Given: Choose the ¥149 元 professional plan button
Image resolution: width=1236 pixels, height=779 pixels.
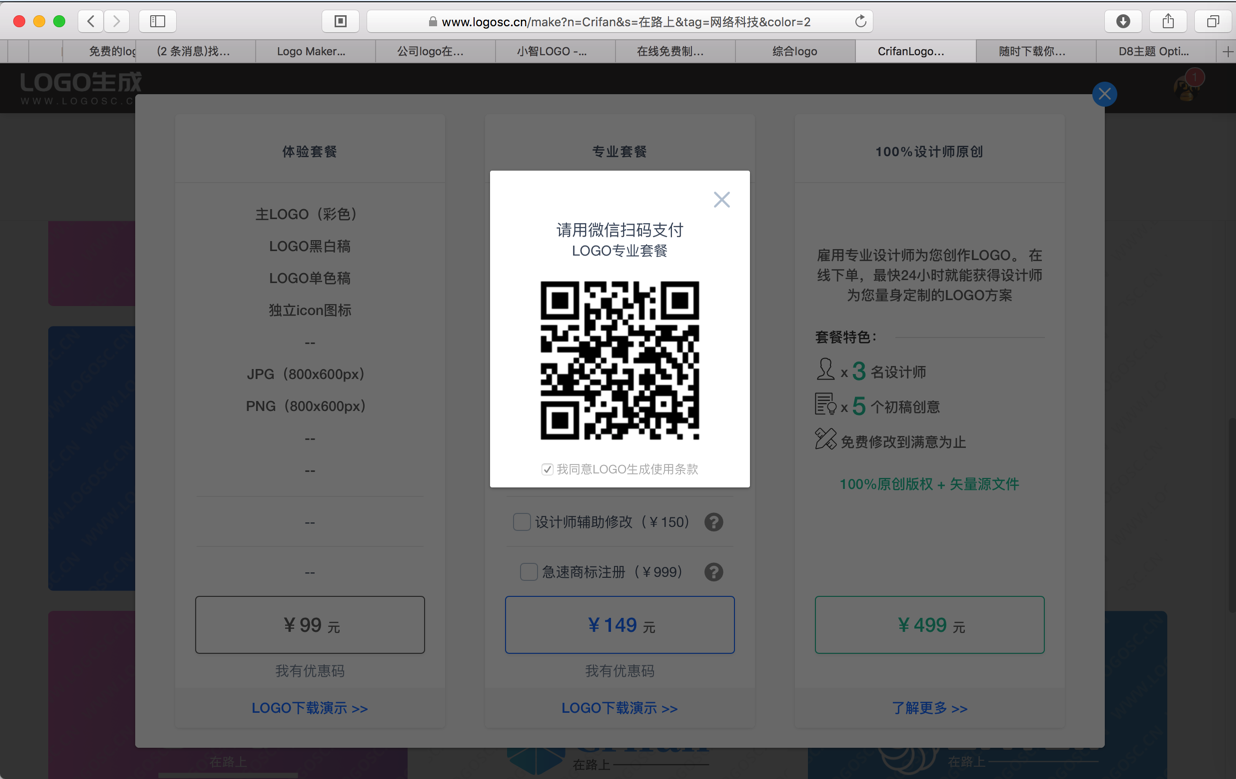Looking at the screenshot, I should (x=620, y=625).
